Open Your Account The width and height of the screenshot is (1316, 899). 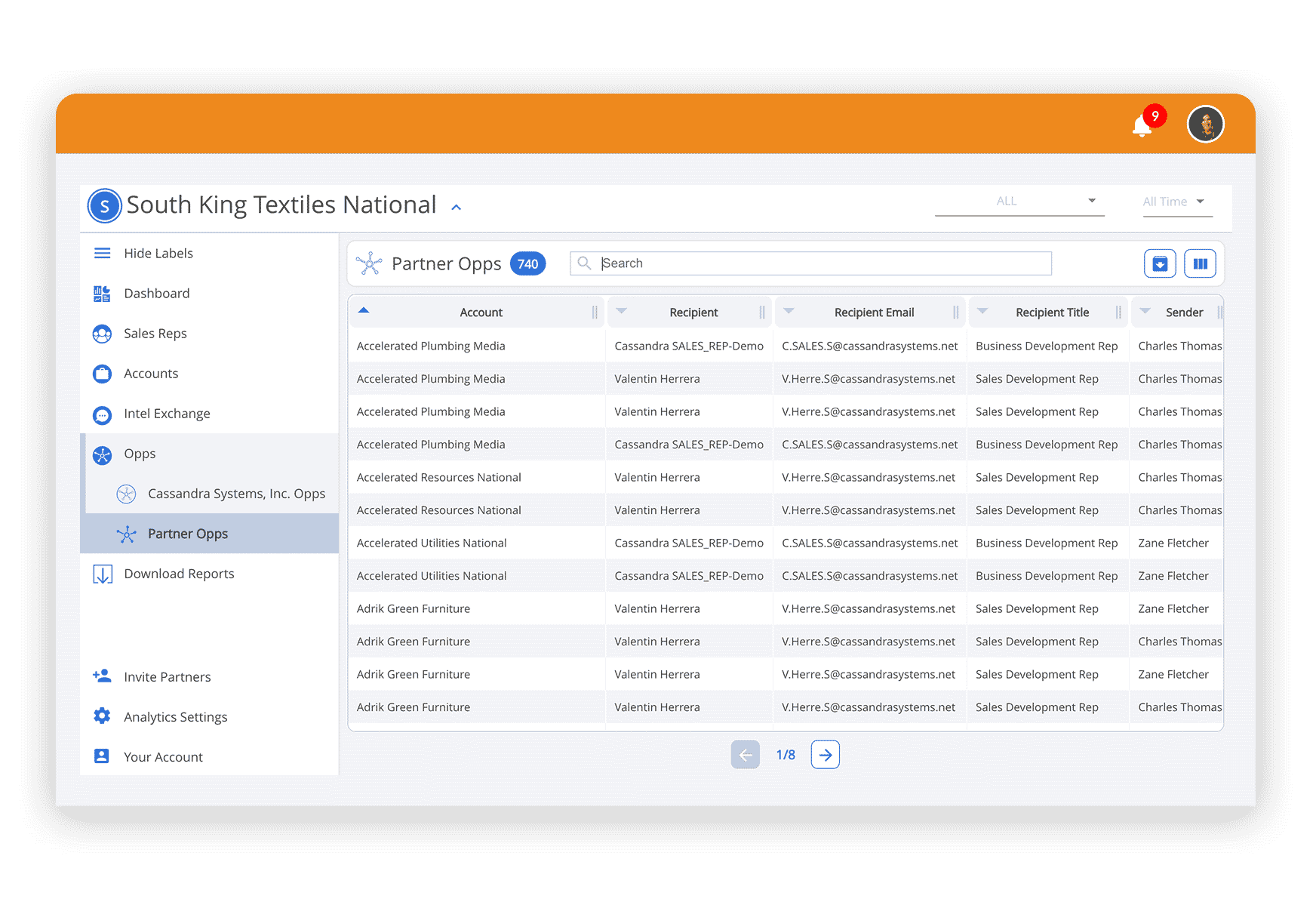(163, 757)
